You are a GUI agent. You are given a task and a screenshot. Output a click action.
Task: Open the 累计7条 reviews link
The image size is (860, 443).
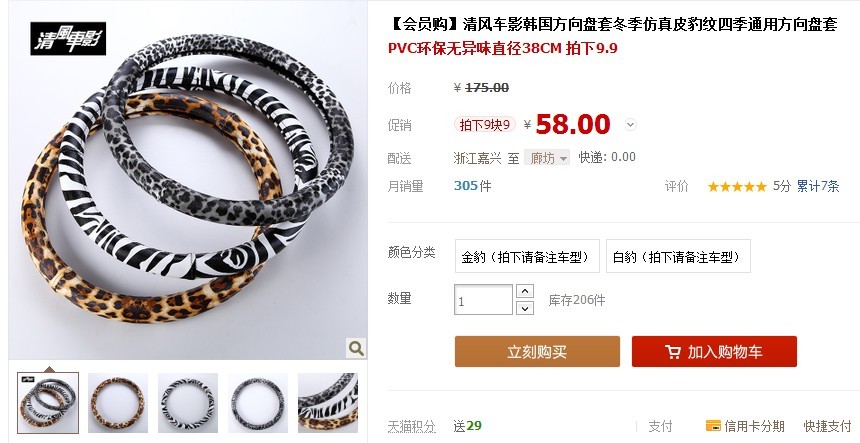[x=818, y=186]
